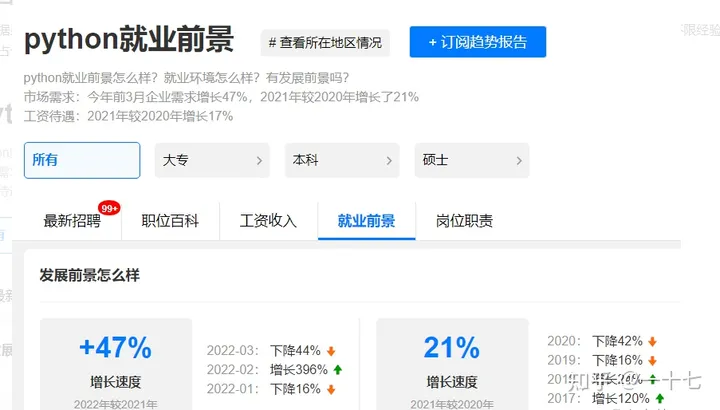
Task: Click the 2021年较2020年 caption
Action: 452,404
